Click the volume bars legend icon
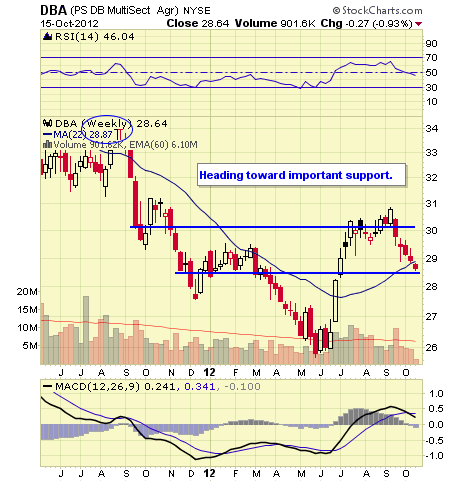 [x=48, y=145]
